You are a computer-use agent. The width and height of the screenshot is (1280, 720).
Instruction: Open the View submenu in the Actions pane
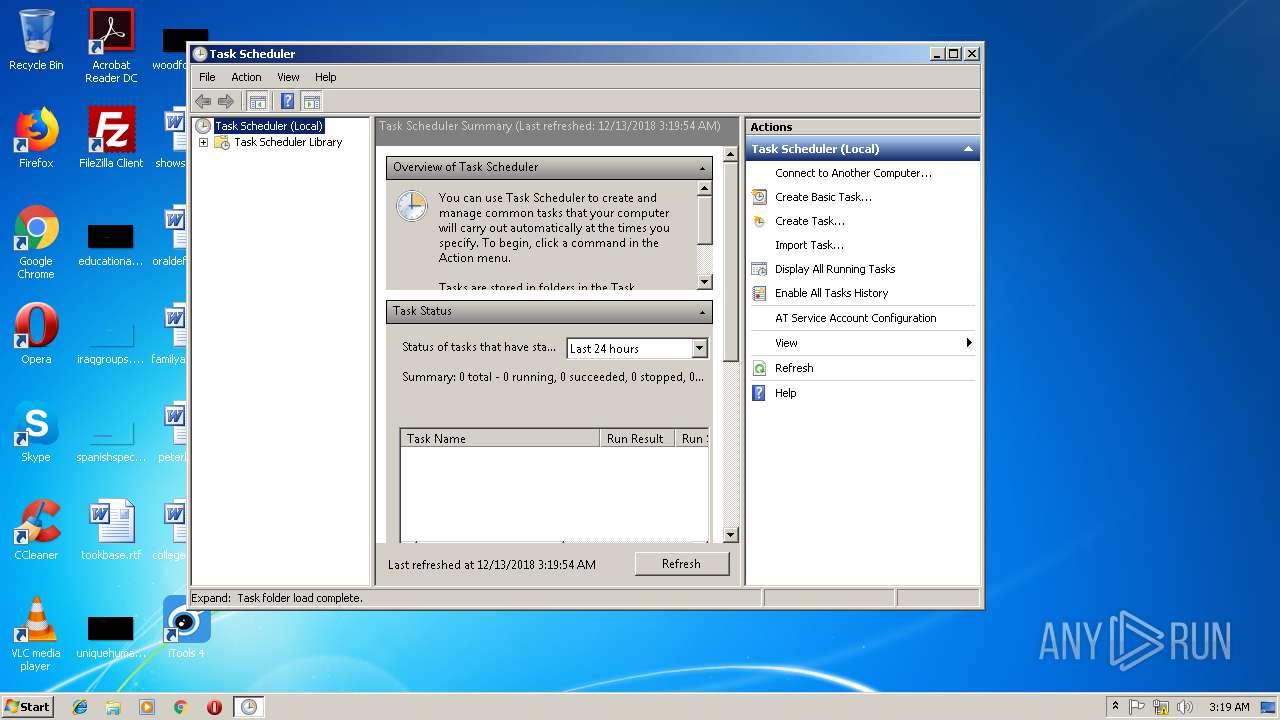coord(863,343)
